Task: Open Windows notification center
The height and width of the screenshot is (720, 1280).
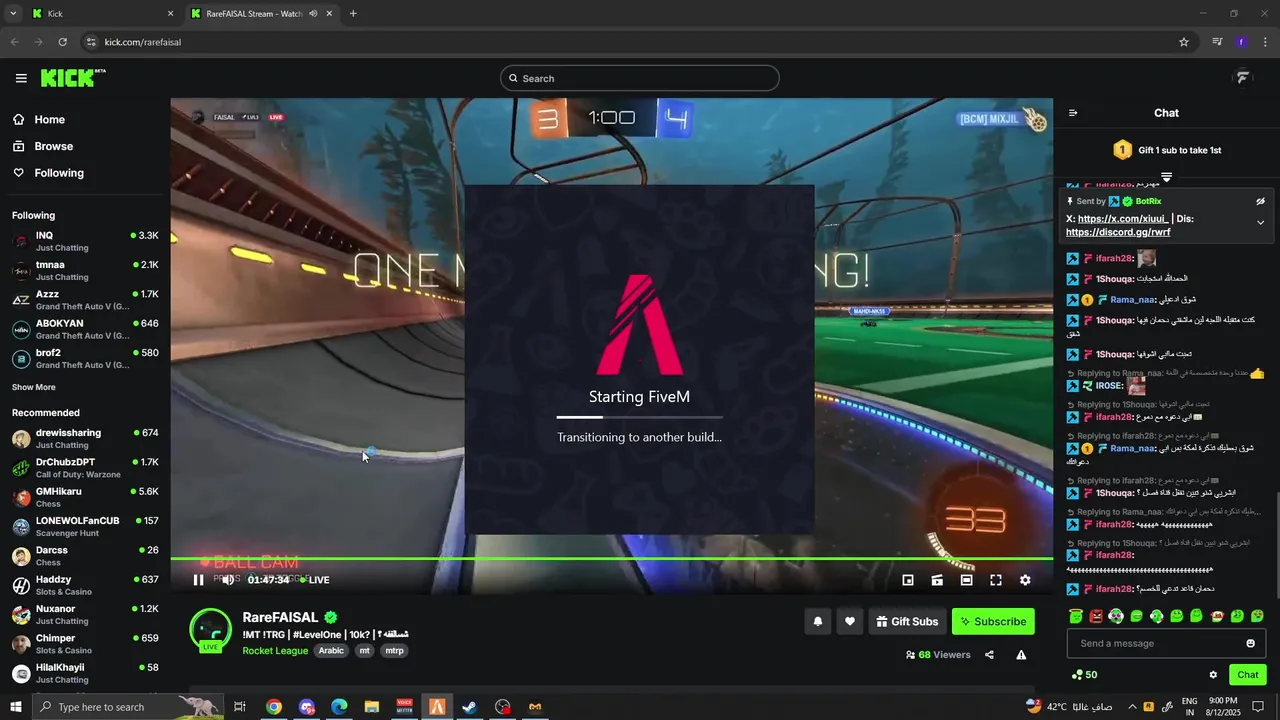Action: pyautogui.click(x=1258, y=707)
